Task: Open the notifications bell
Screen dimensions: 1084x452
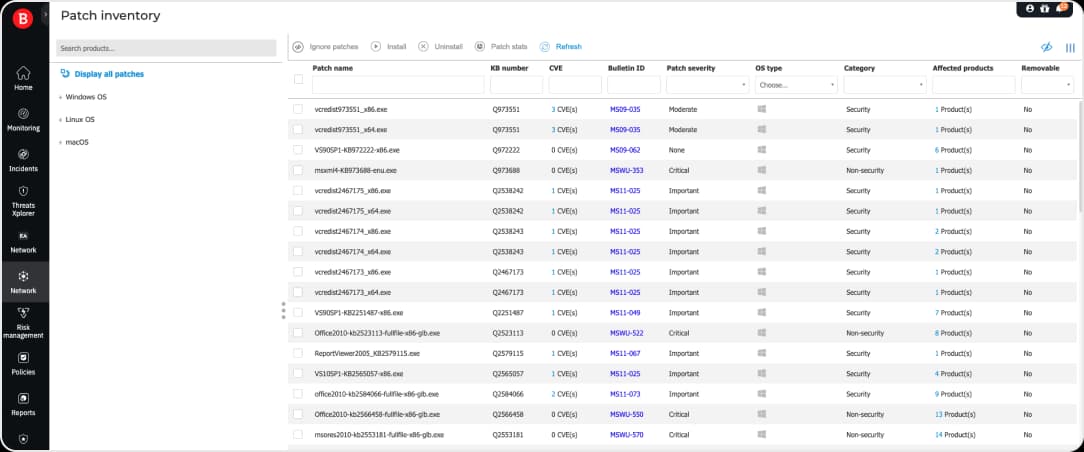Action: click(x=1060, y=8)
